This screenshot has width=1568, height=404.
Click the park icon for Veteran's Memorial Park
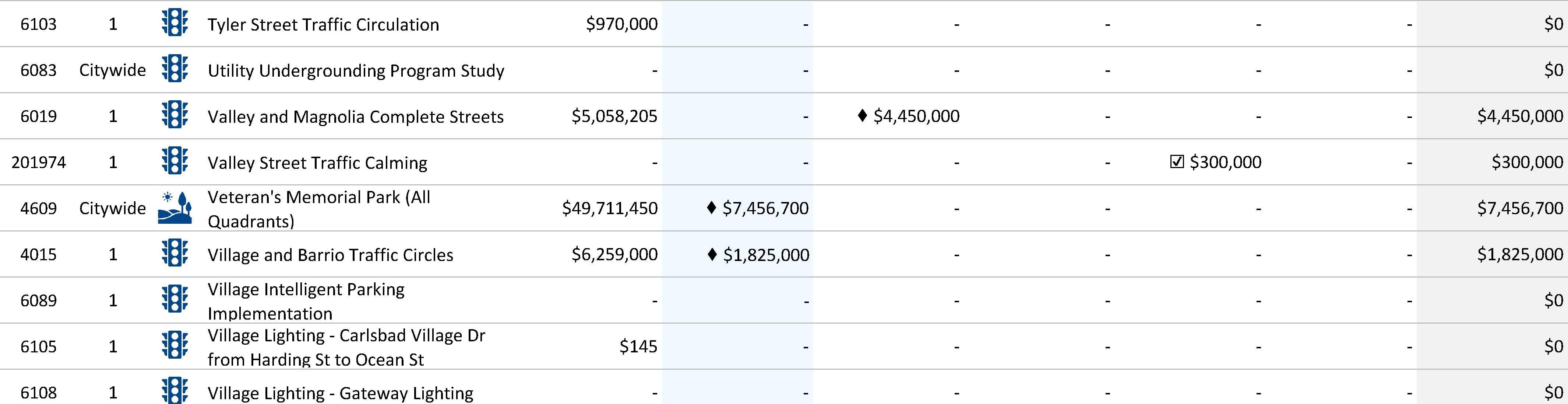[x=175, y=208]
